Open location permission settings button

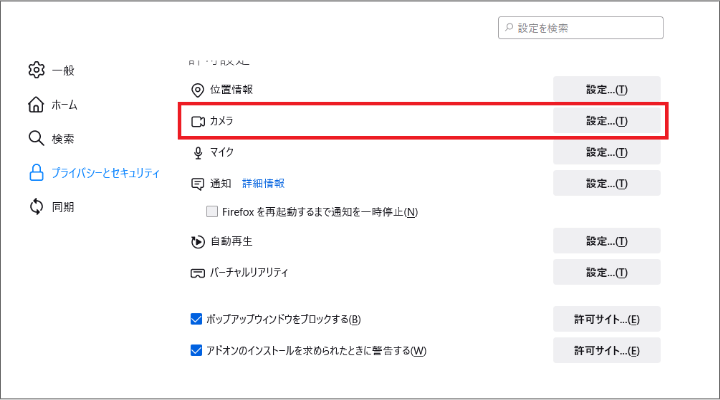607,89
